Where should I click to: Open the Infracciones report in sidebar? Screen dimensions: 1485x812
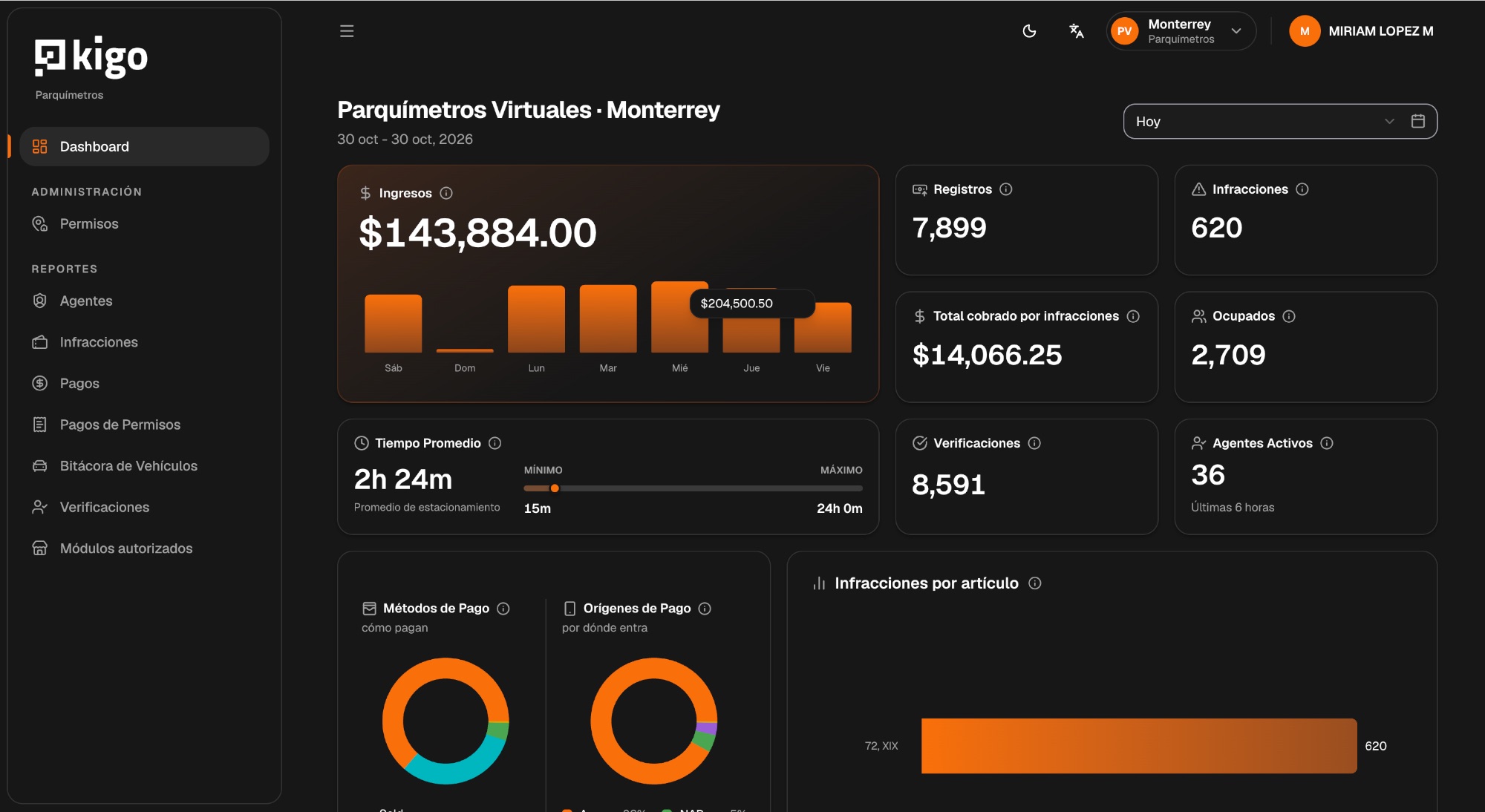tap(144, 342)
